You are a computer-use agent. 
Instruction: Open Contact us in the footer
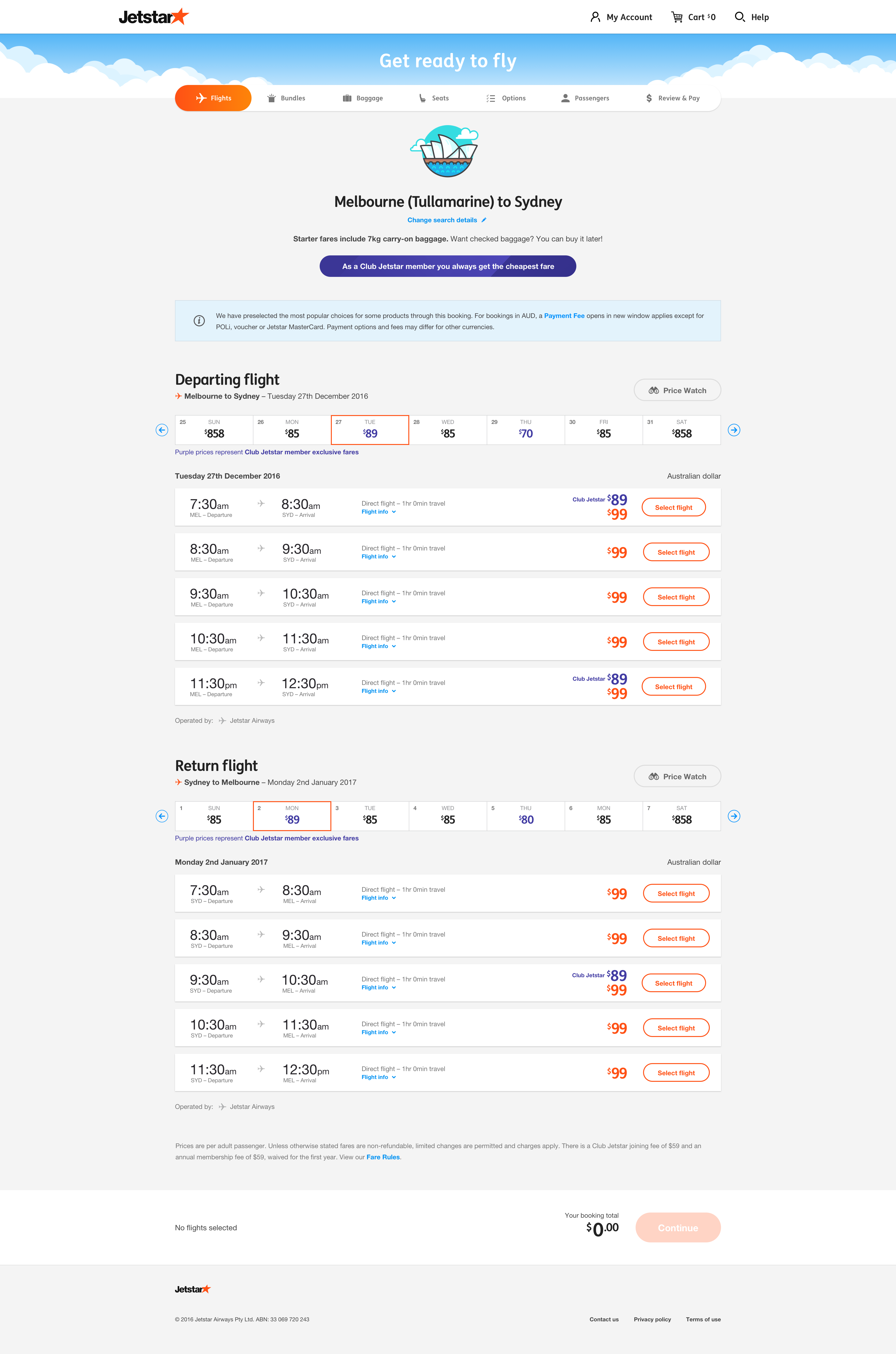pyautogui.click(x=604, y=1320)
